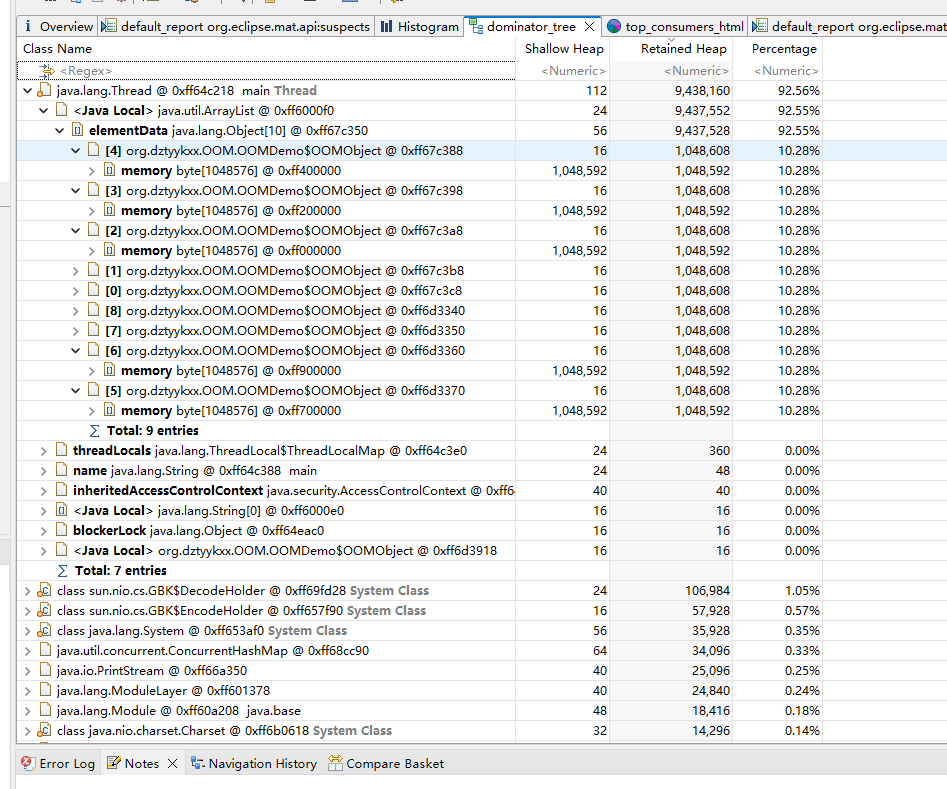Expand the java.util.concurrent.ConcurrentHashMap entry
This screenshot has height=789, width=947.
coord(27,651)
